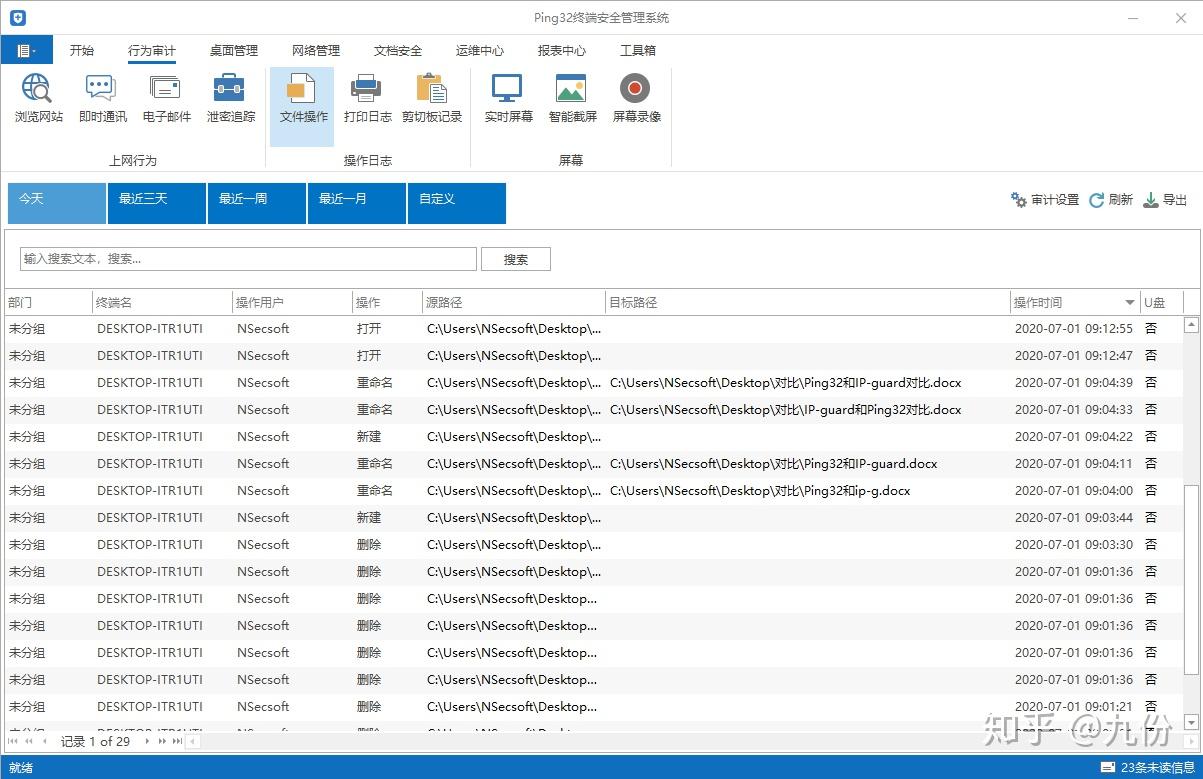Start 屏幕录像 screen recording
This screenshot has height=779, width=1203.
click(x=636, y=100)
